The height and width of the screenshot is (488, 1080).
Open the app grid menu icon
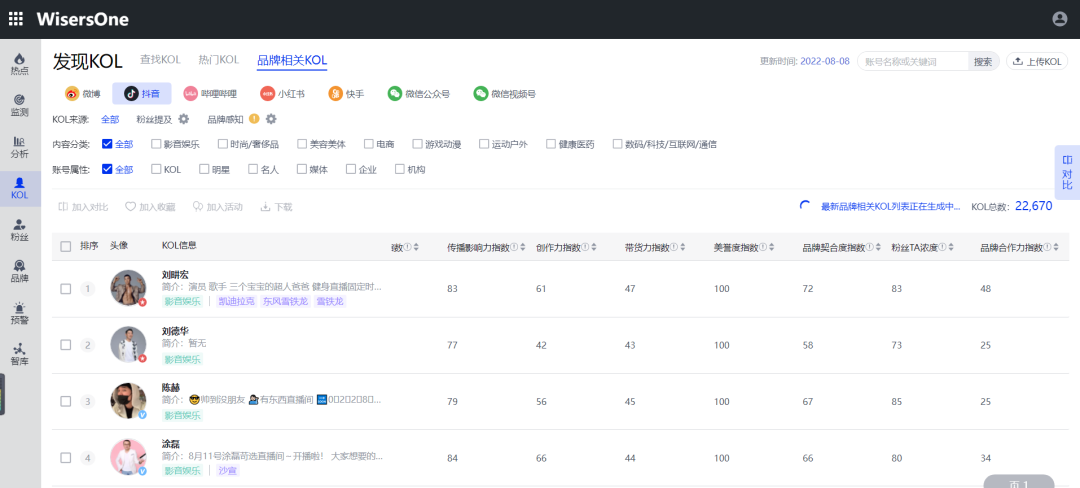16,19
